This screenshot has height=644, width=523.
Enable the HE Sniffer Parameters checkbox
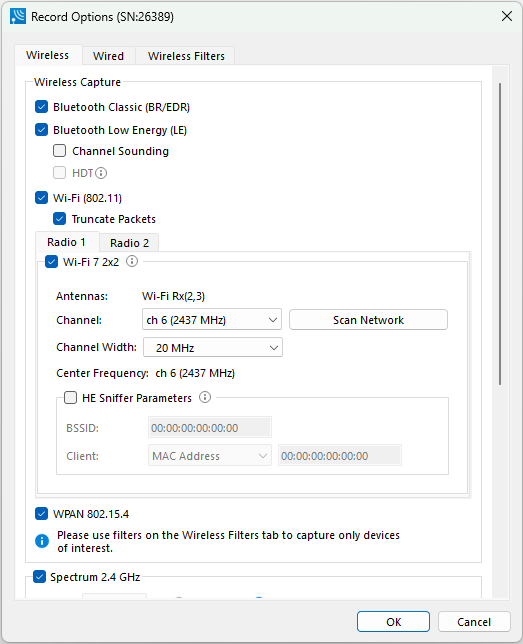point(70,398)
